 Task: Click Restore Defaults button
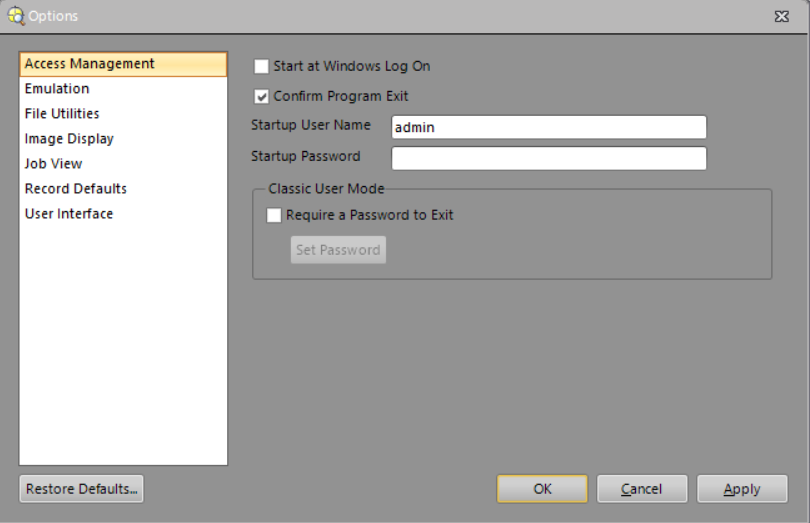[x=82, y=489]
